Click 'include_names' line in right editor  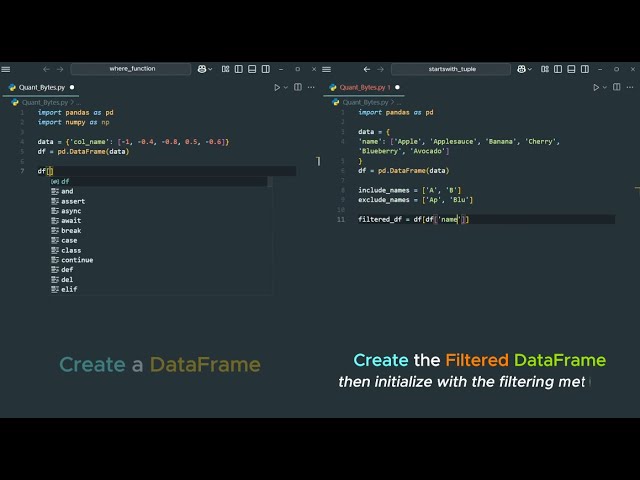(409, 190)
